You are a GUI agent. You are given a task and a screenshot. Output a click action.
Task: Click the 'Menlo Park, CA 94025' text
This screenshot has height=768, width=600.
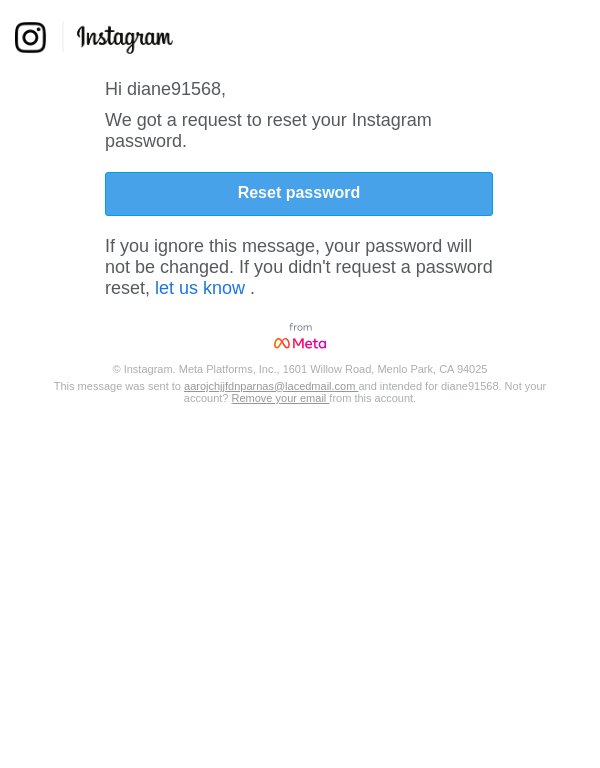click(x=432, y=369)
